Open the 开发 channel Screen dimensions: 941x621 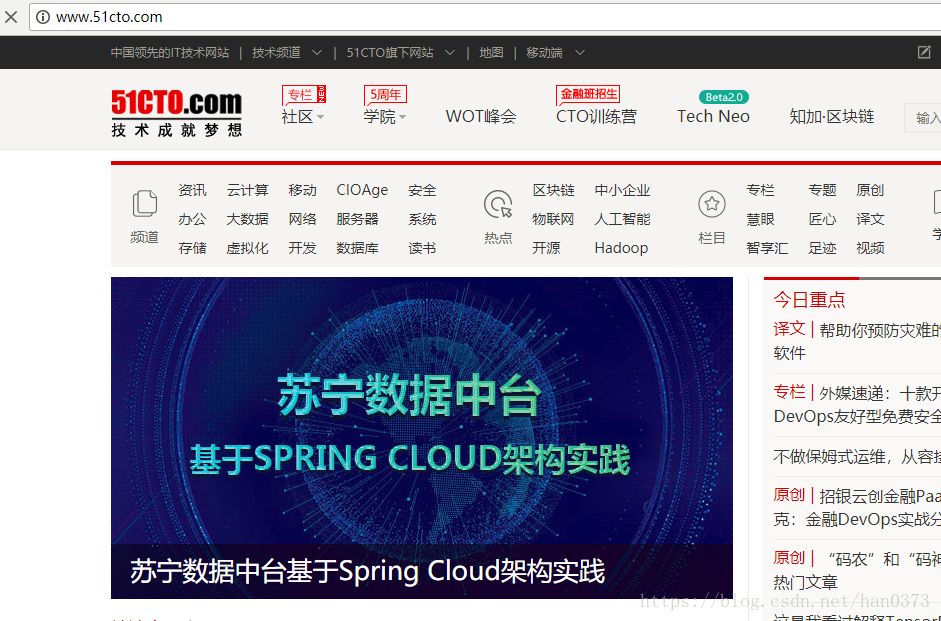pos(302,248)
